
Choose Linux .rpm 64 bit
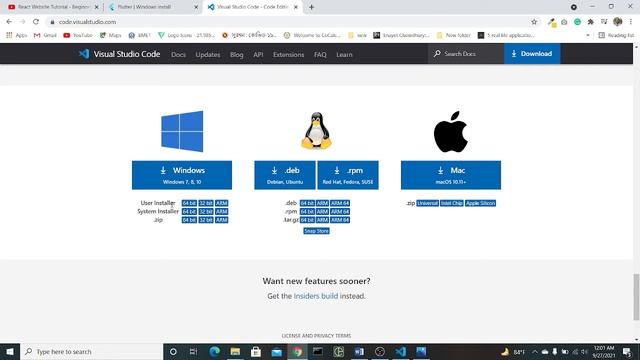coord(307,211)
